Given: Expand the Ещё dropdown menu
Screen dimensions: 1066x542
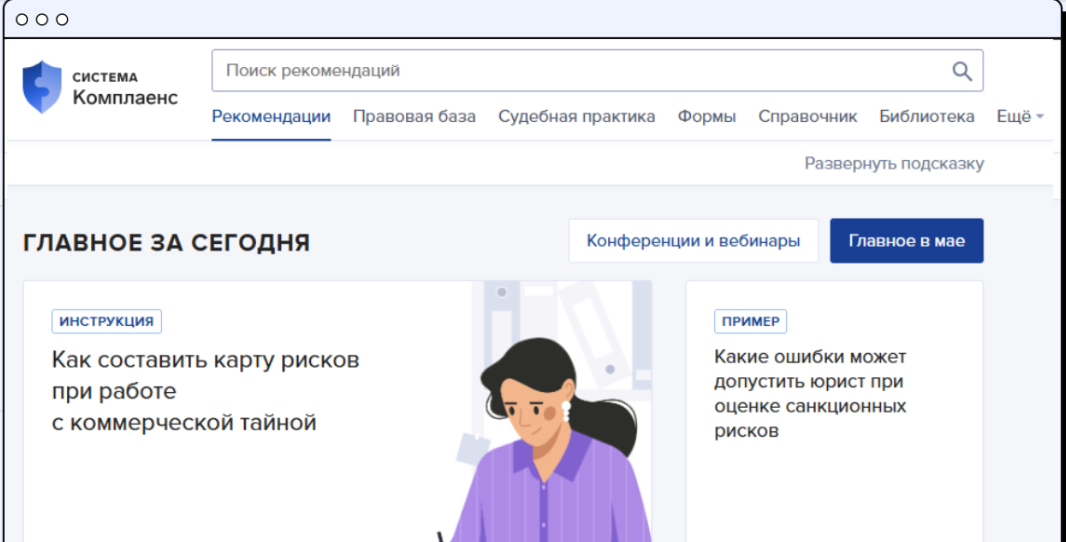Looking at the screenshot, I should point(1020,117).
